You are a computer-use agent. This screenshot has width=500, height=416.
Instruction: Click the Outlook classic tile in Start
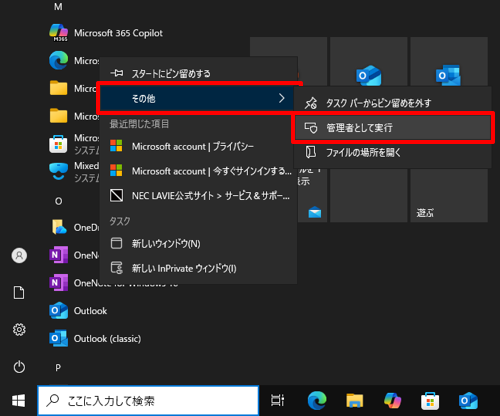click(449, 61)
